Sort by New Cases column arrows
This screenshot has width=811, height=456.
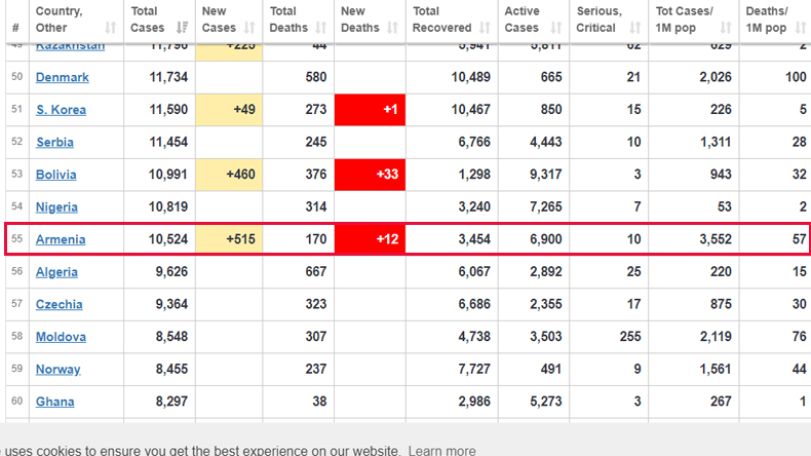pyautogui.click(x=249, y=27)
